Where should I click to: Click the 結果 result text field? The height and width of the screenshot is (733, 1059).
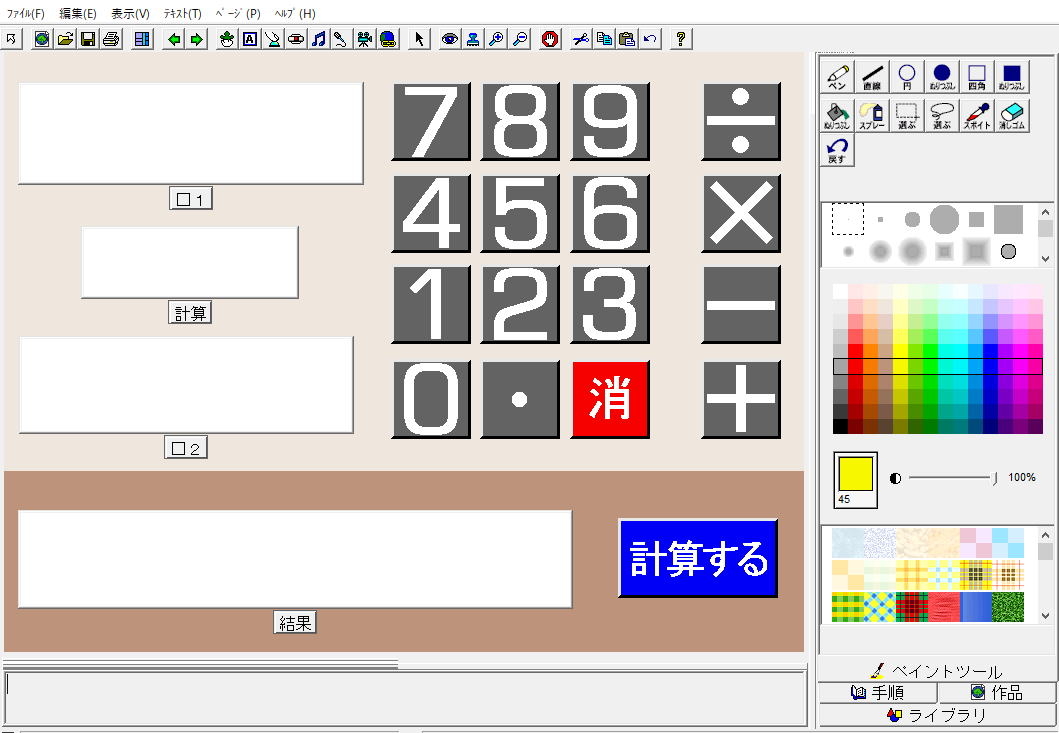295,559
